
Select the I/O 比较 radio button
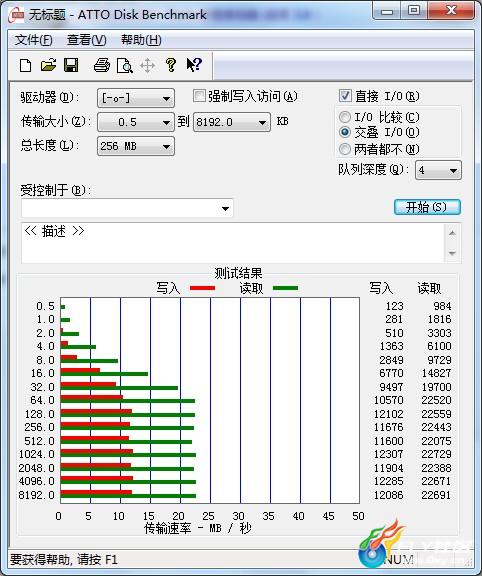coord(345,117)
